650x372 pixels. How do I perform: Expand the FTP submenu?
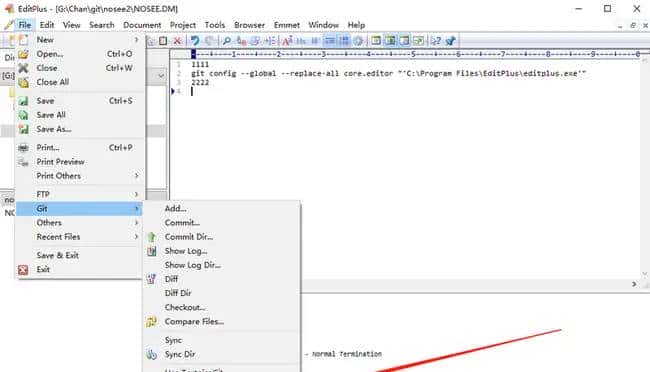pyautogui.click(x=79, y=194)
